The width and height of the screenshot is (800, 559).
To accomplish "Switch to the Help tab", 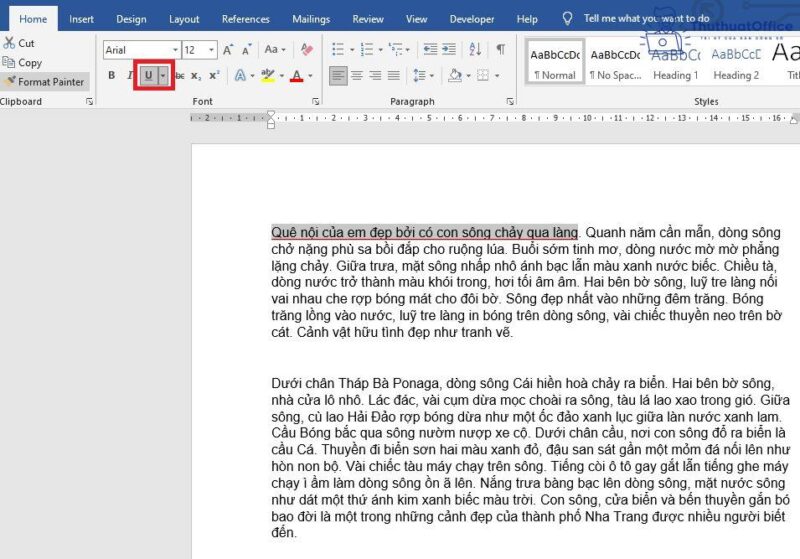I will [x=527, y=19].
